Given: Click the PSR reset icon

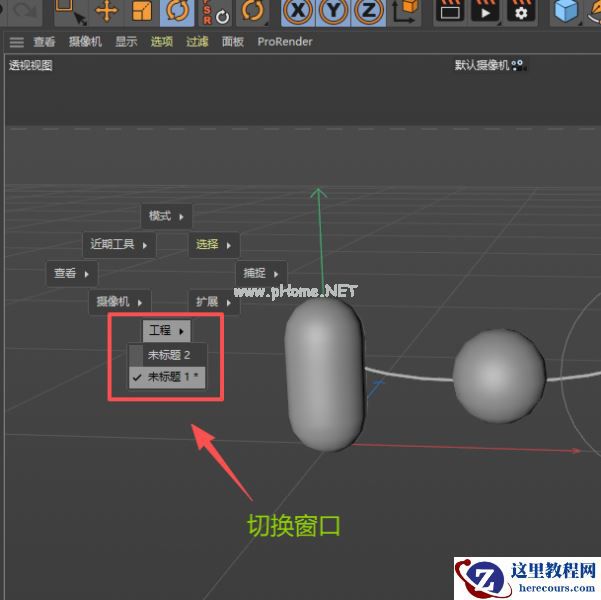Looking at the screenshot, I should point(215,12).
